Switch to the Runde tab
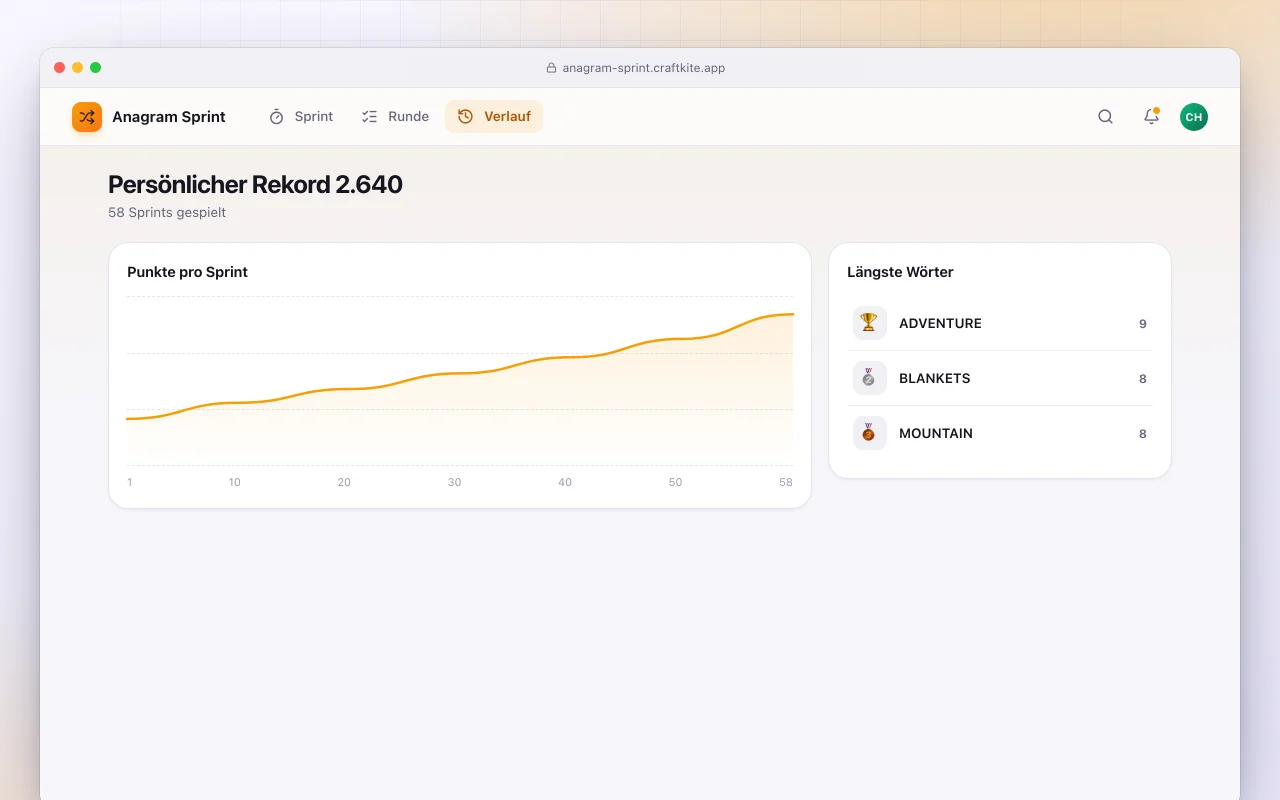1280x800 pixels. [395, 117]
